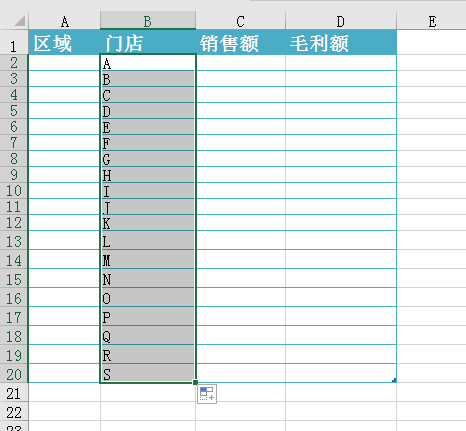Select row 21 header
Image resolution: width=466 pixels, height=431 pixels.
click(14, 392)
